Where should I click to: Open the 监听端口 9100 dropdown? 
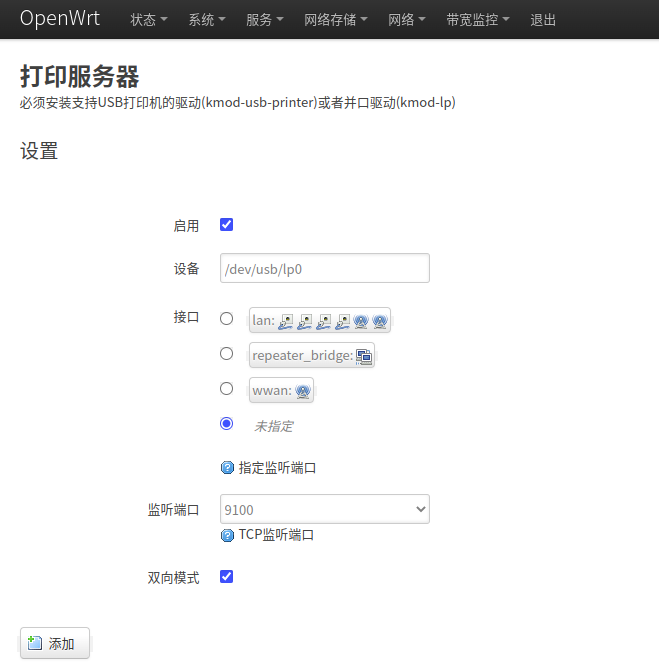coord(325,509)
